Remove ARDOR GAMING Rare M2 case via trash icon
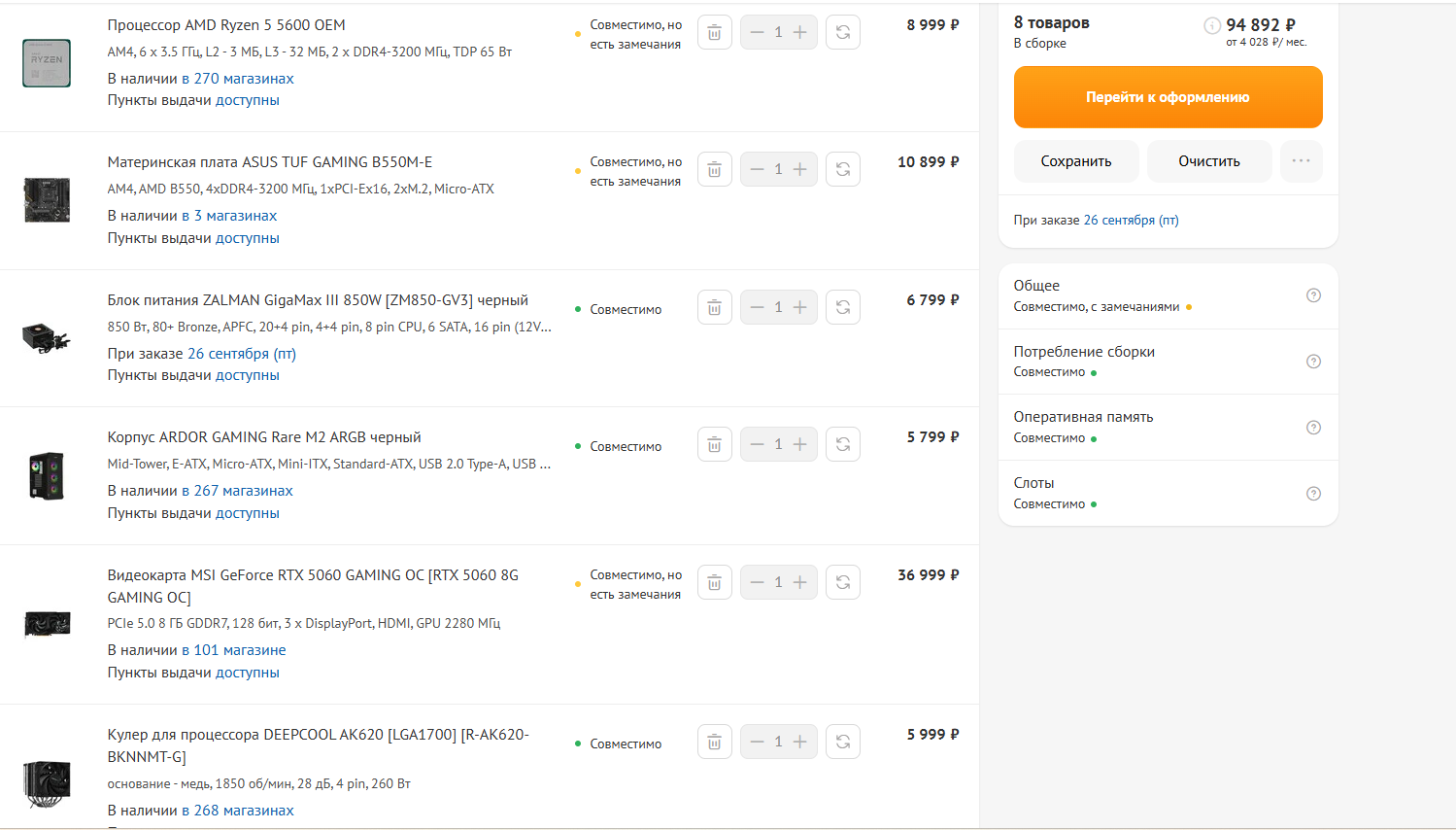 tap(714, 444)
